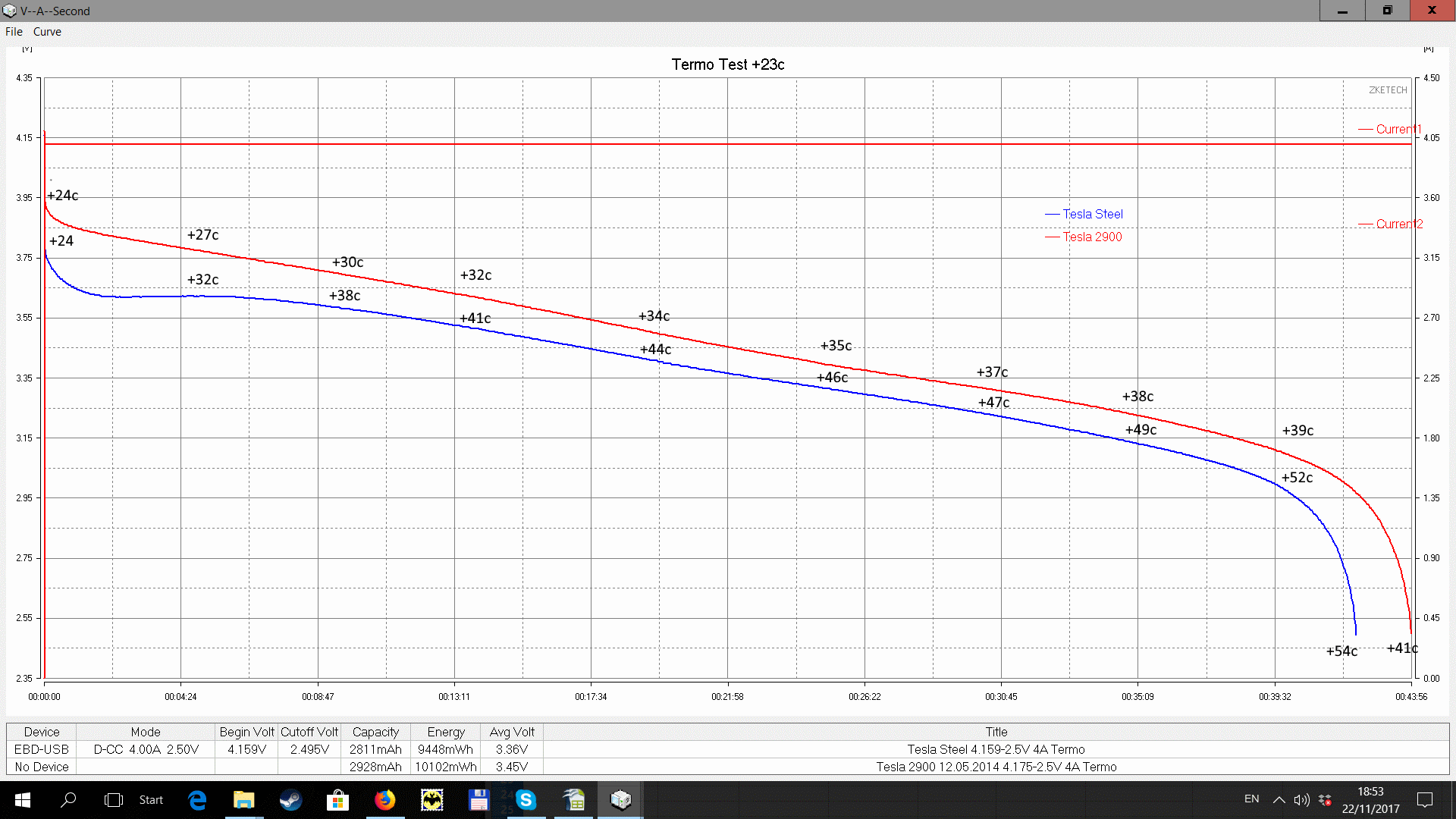
Task: Open Task View on the taskbar
Action: [x=113, y=800]
